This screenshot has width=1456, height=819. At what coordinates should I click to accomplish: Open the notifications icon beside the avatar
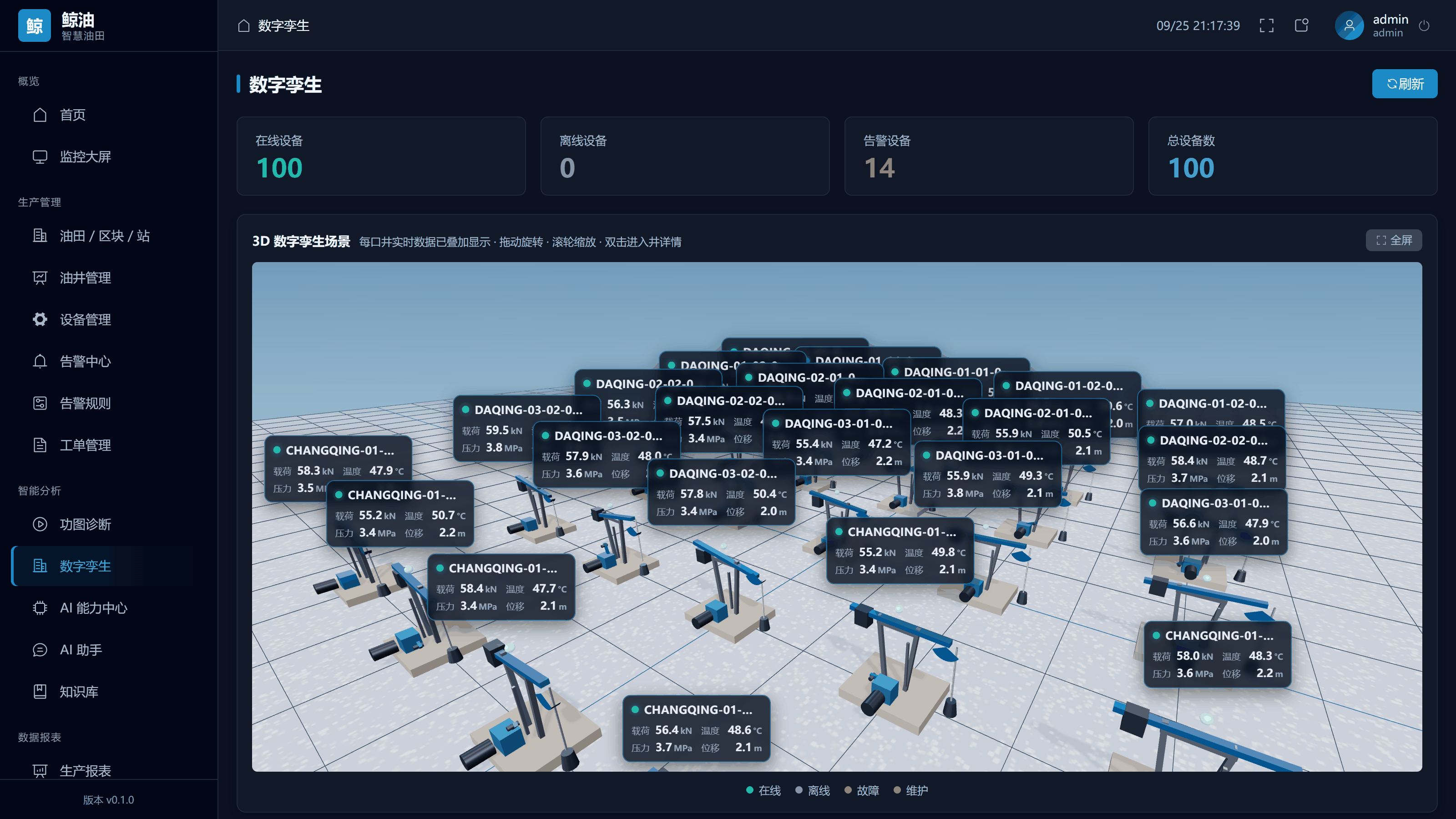click(1301, 25)
